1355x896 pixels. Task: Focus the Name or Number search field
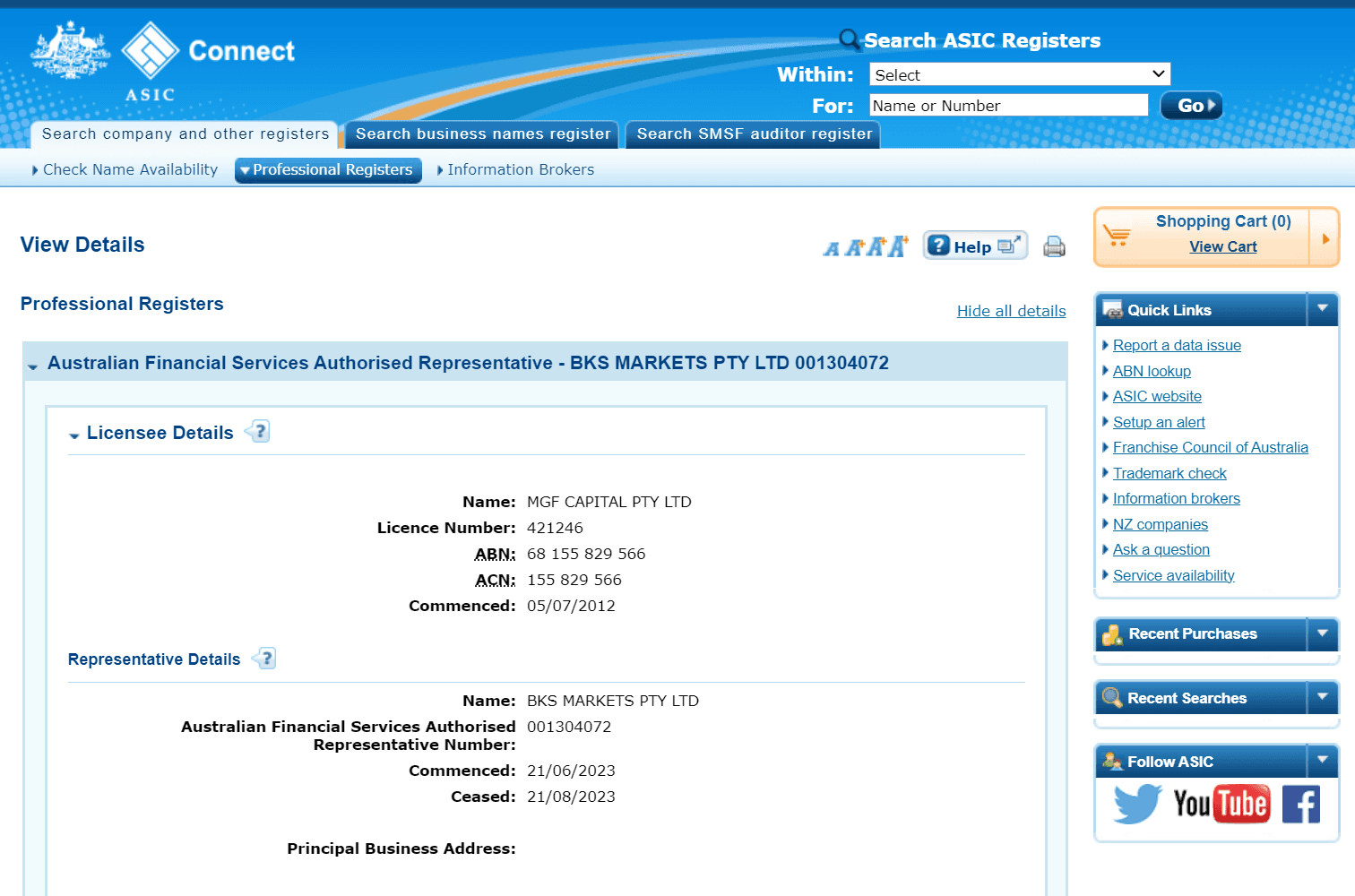[1009, 105]
